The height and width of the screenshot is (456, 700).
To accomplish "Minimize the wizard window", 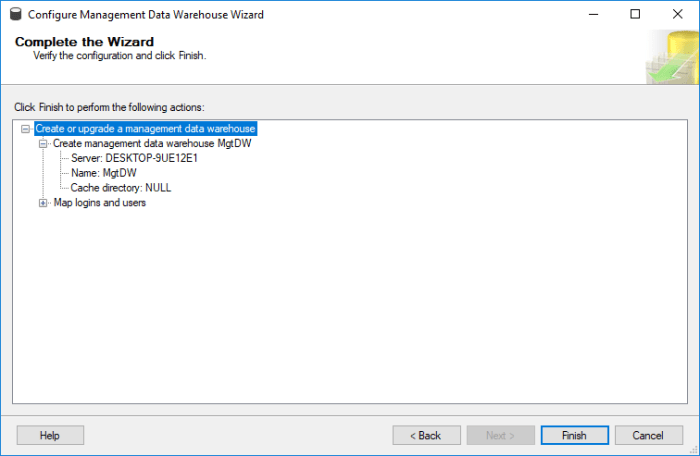I will 589,15.
